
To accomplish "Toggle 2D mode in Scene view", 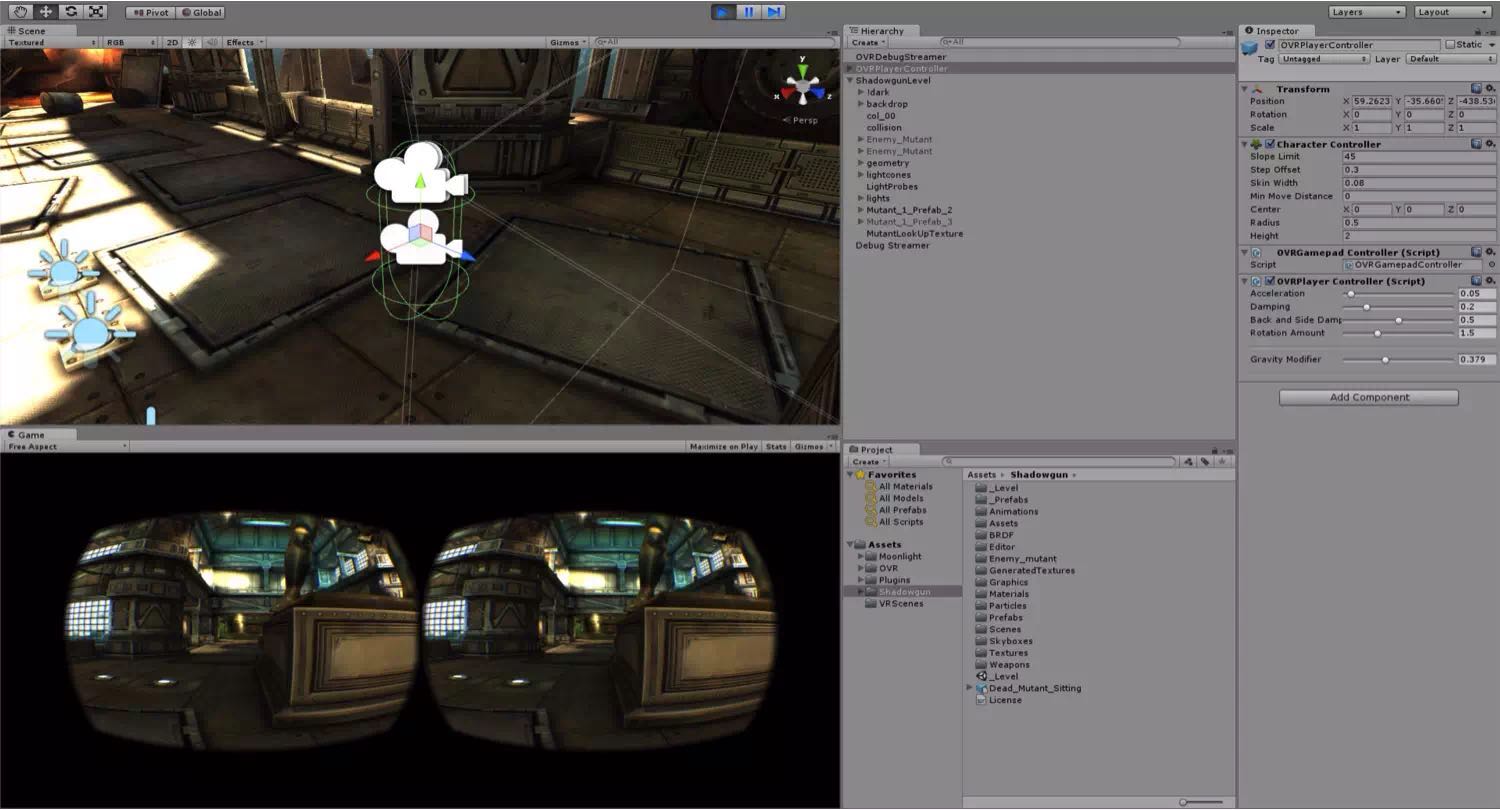I will (172, 43).
